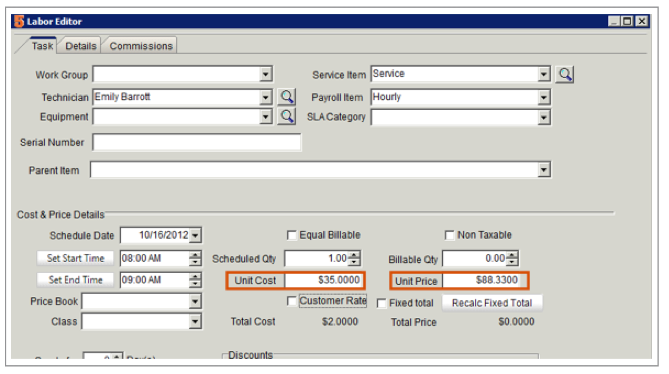Click the Equipment lookup magnifier icon
Screen dimensions: 669x374
[286, 116]
